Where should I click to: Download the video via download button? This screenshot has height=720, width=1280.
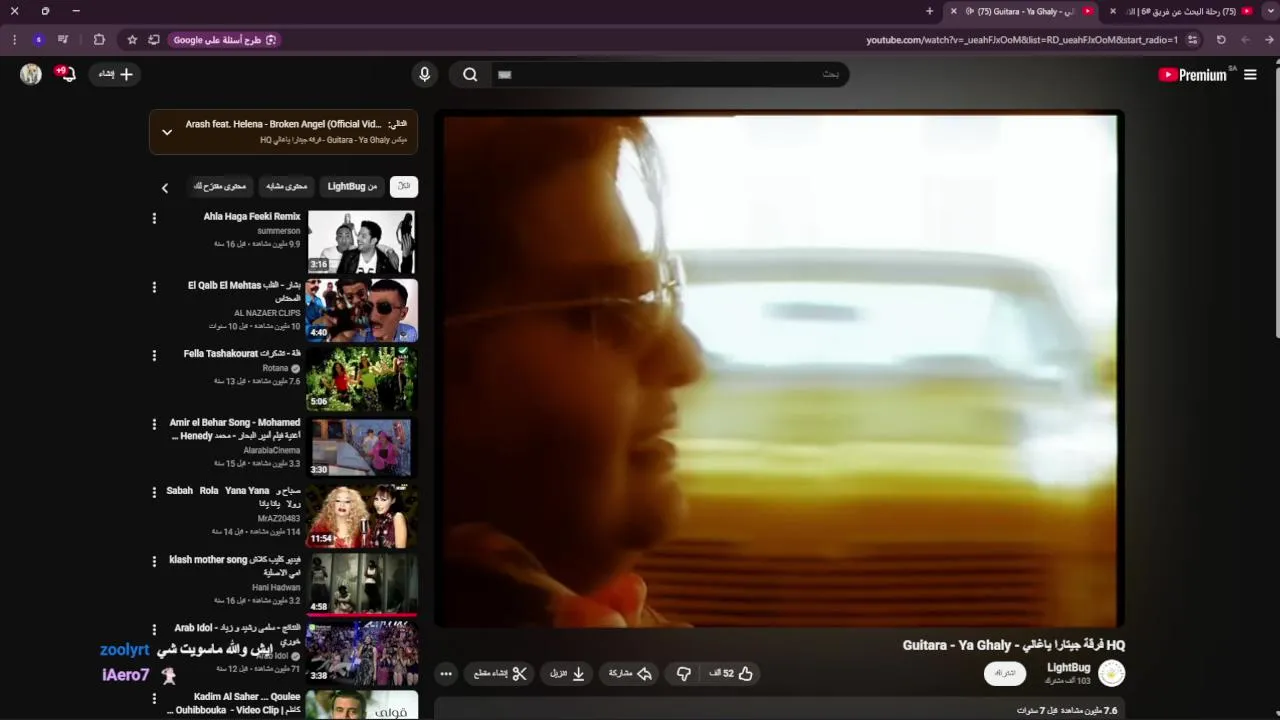point(568,674)
